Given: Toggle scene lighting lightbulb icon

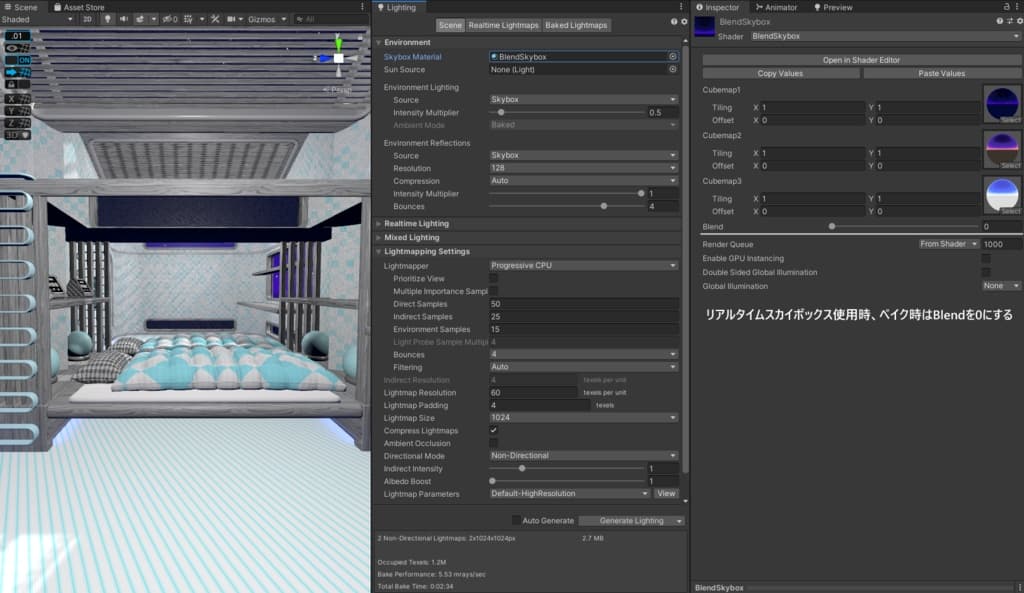Looking at the screenshot, I should (107, 19).
